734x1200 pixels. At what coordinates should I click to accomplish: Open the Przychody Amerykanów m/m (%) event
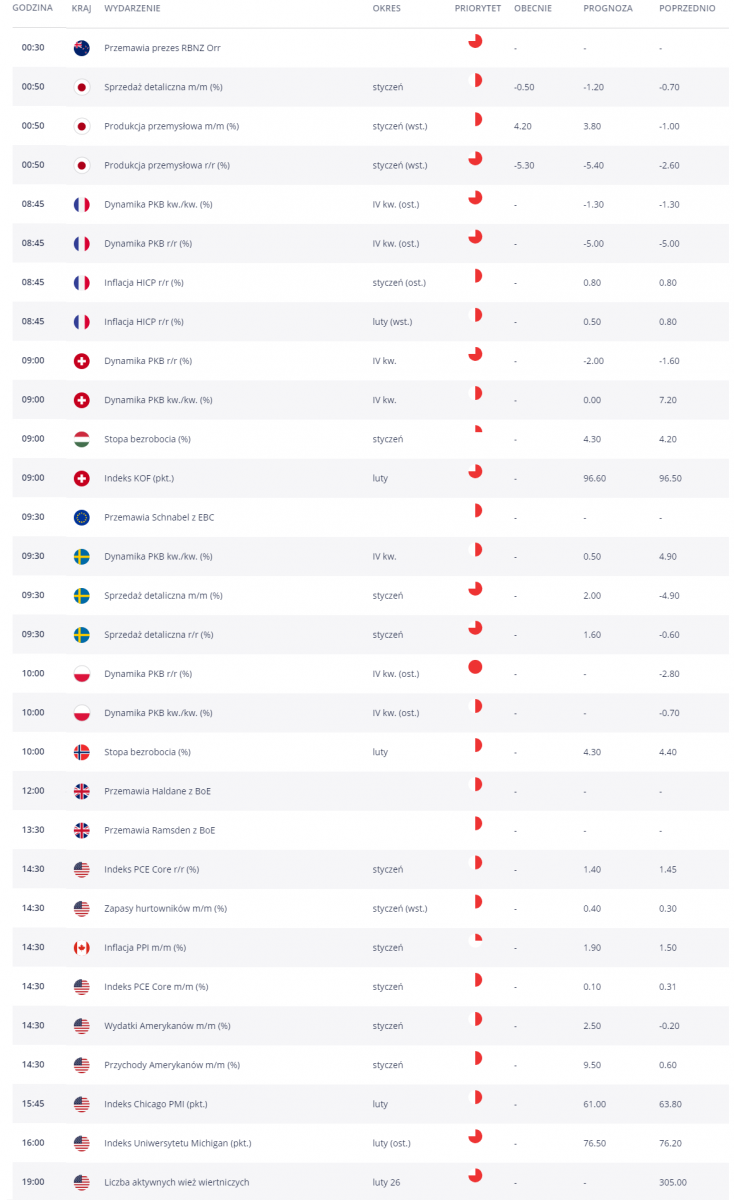click(172, 1065)
